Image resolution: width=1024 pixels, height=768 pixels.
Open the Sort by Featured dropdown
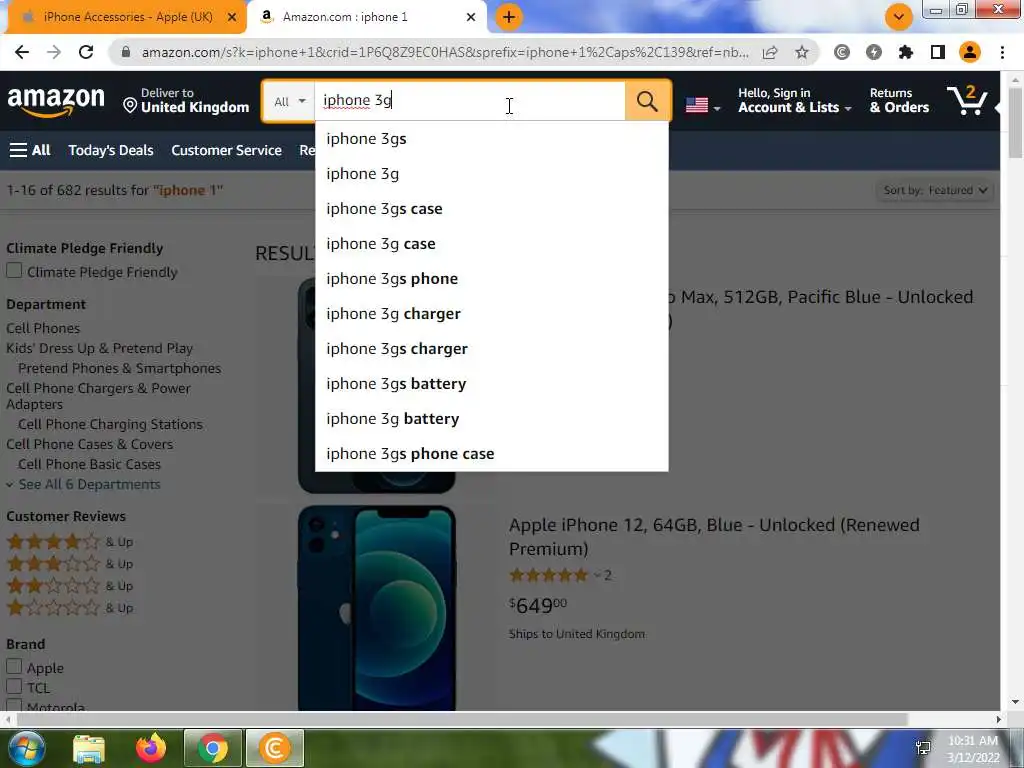coord(935,190)
